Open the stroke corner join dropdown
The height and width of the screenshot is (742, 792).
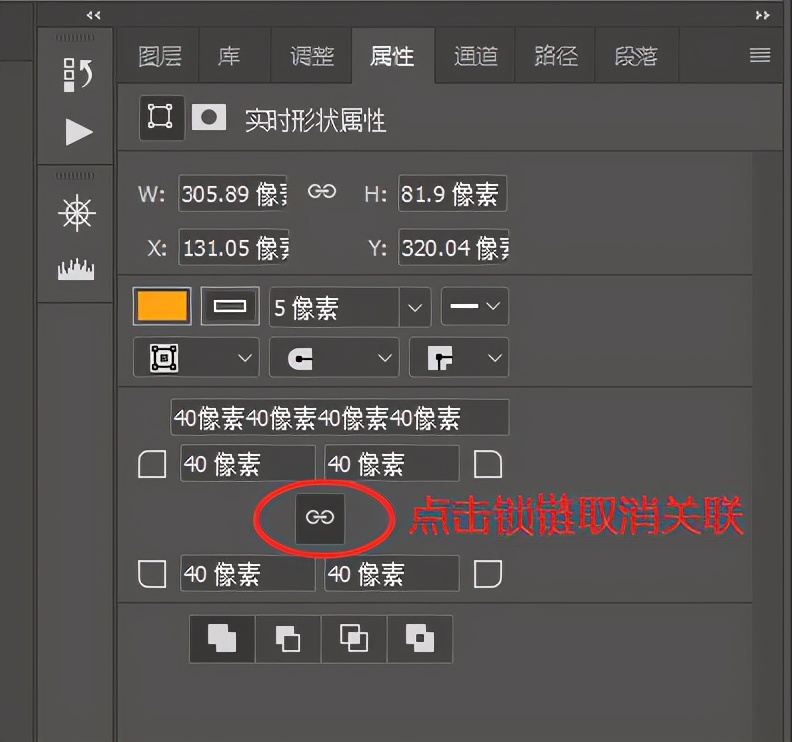[459, 358]
